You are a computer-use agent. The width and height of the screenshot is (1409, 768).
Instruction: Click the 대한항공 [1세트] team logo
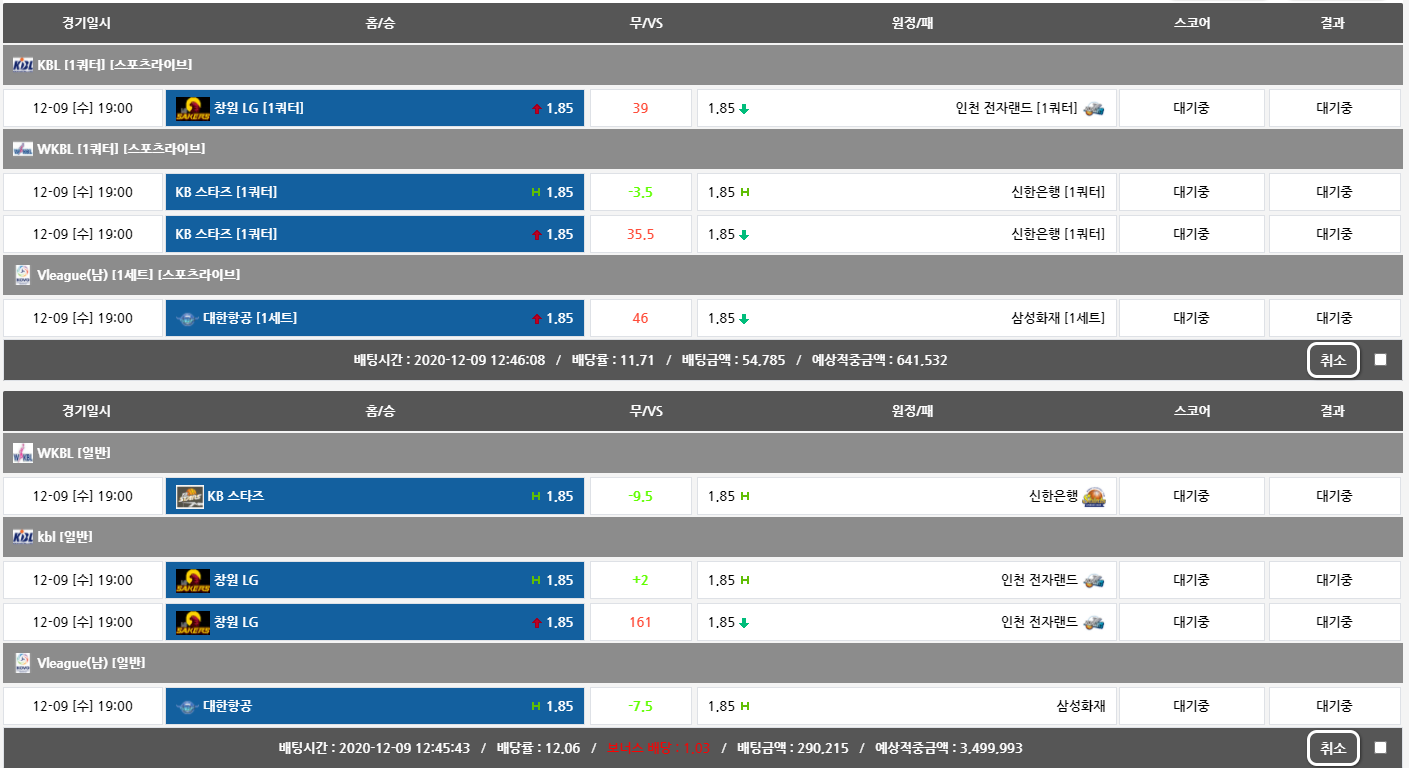tap(187, 319)
